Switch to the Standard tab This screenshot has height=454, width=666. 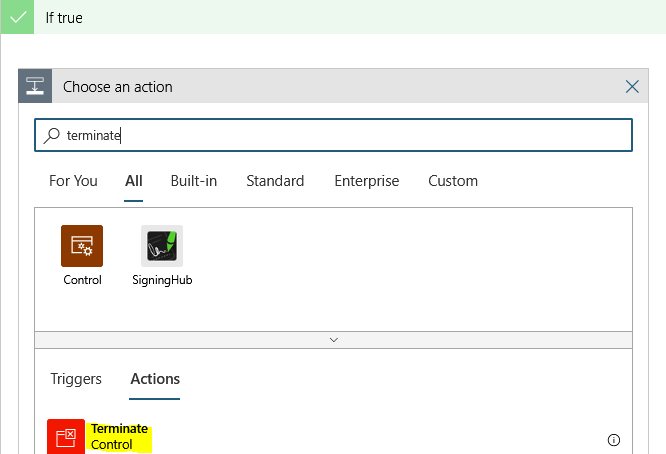275,181
